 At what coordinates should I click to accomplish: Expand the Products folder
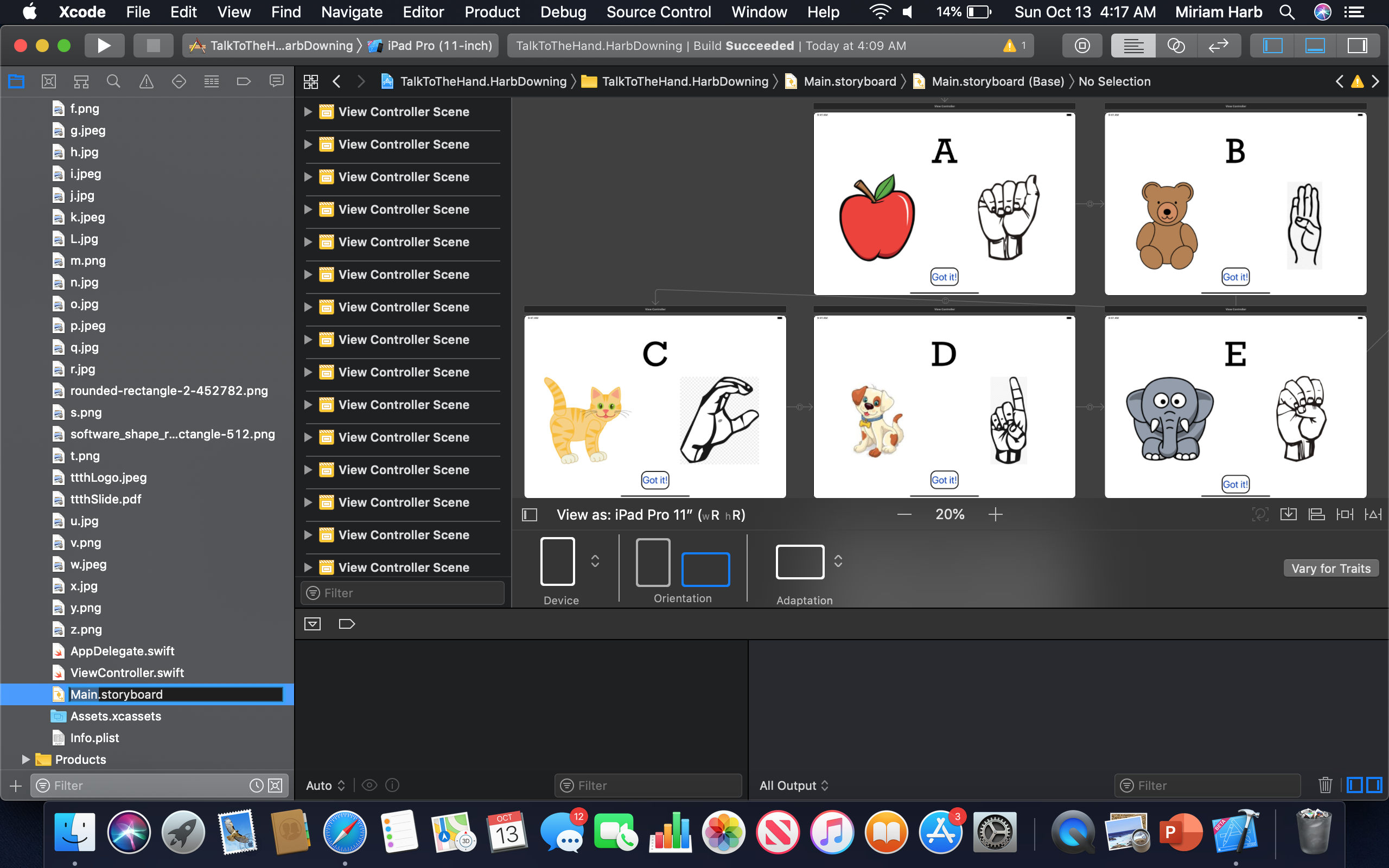click(x=26, y=759)
